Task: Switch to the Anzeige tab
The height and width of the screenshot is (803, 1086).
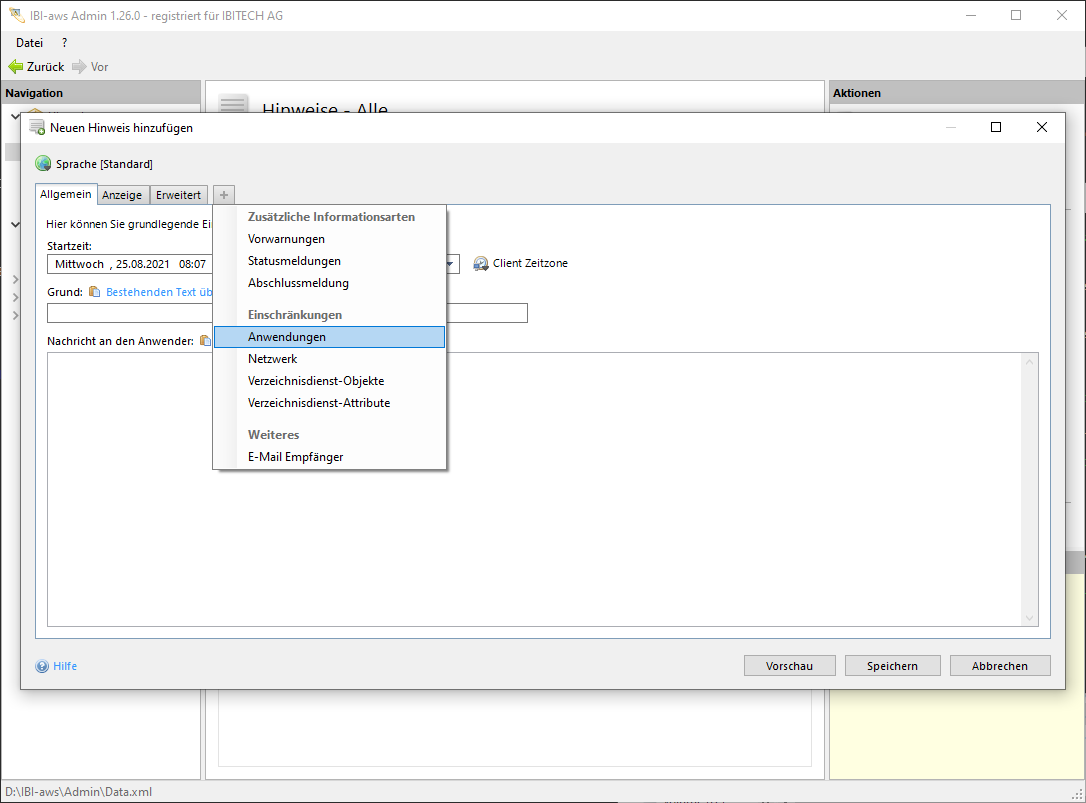Action: [123, 195]
